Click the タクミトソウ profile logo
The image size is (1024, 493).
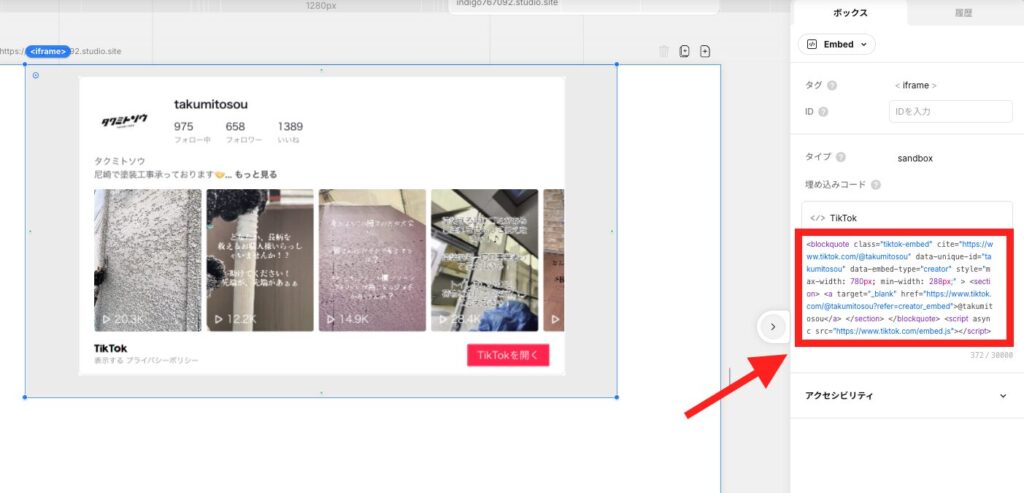click(125, 121)
